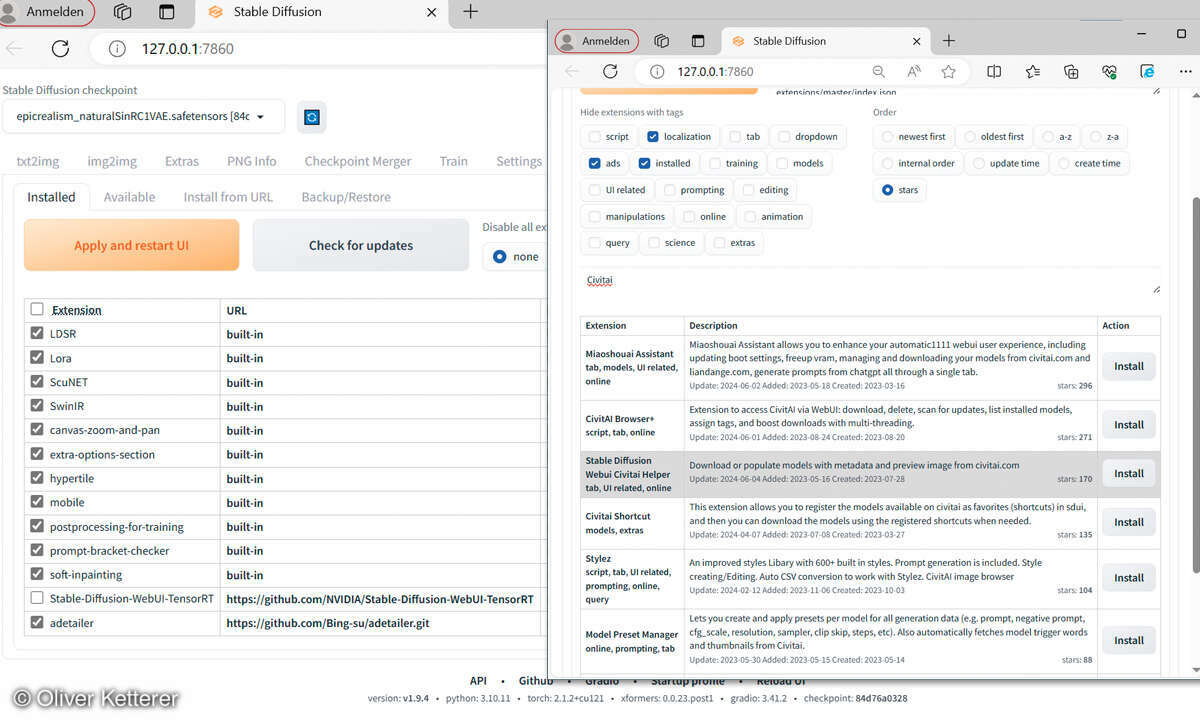Viewport: 1200px width, 720px height.
Task: Click Anmelden profile button in front window
Action: (x=596, y=41)
